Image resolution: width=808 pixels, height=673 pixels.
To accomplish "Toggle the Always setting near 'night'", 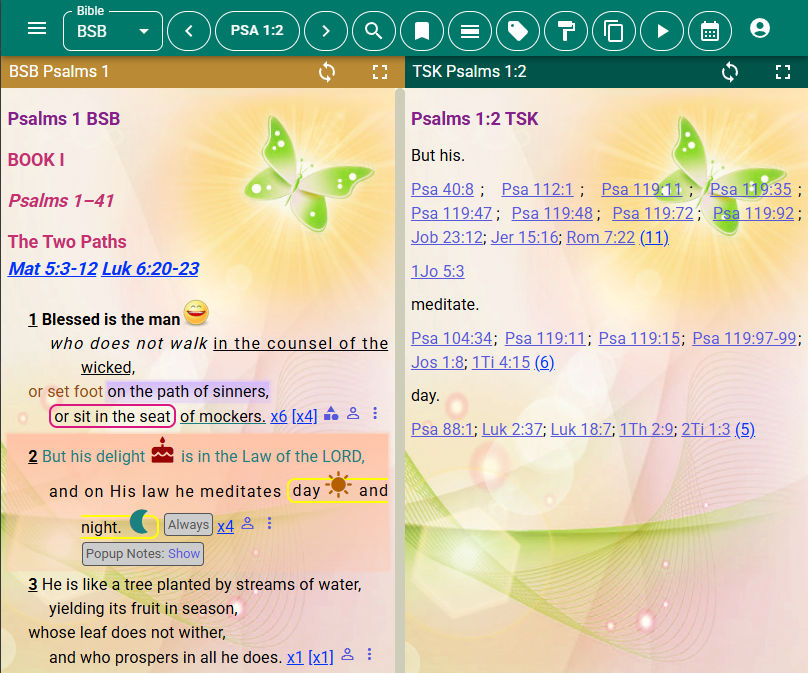I will coord(188,523).
